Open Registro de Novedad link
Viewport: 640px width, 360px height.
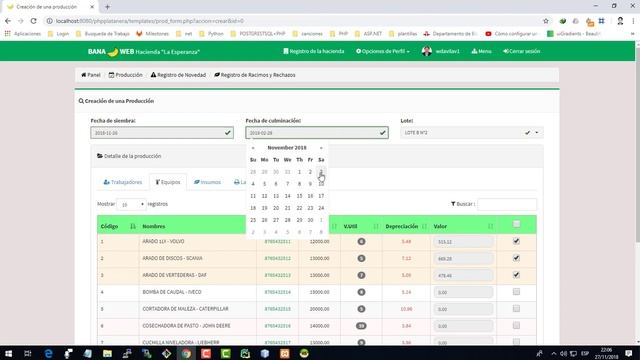pyautogui.click(x=178, y=75)
